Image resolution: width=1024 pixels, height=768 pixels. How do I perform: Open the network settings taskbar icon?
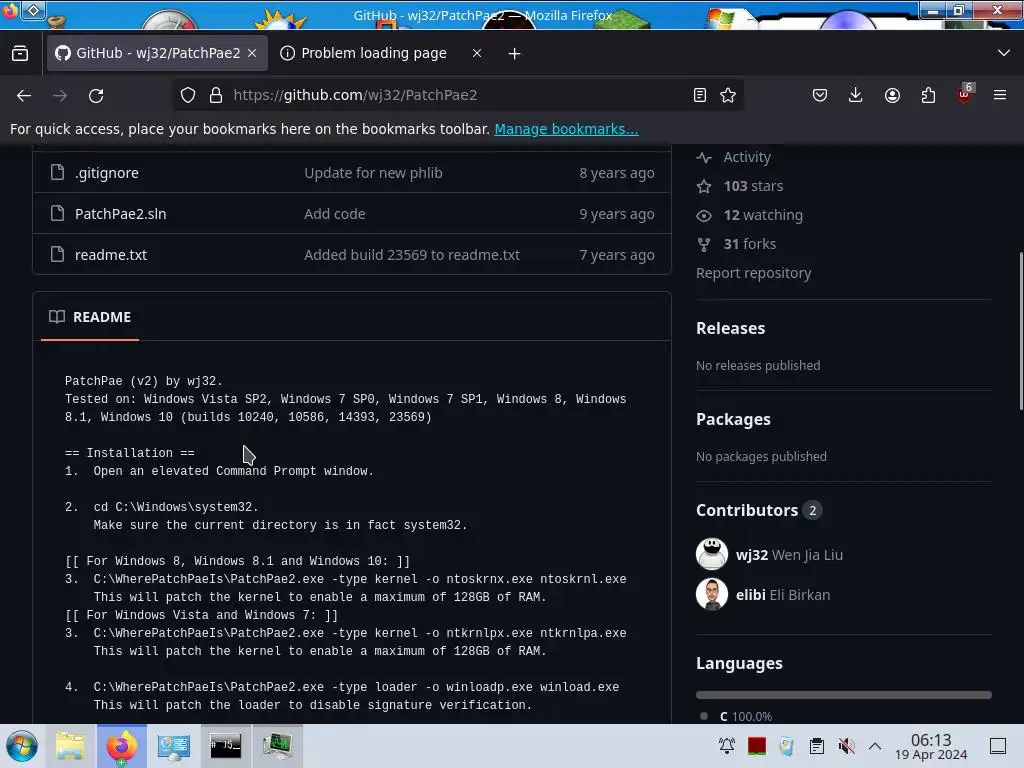pyautogui.click(x=174, y=746)
